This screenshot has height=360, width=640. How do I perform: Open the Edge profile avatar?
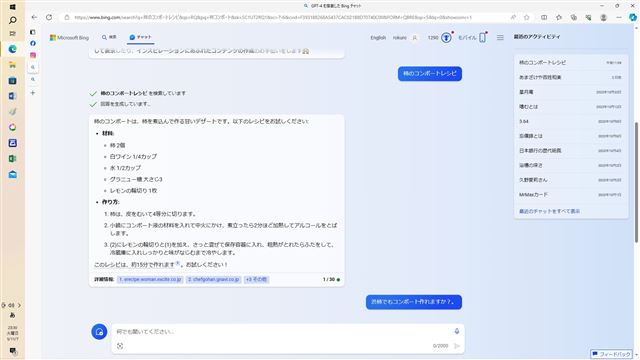(603, 17)
